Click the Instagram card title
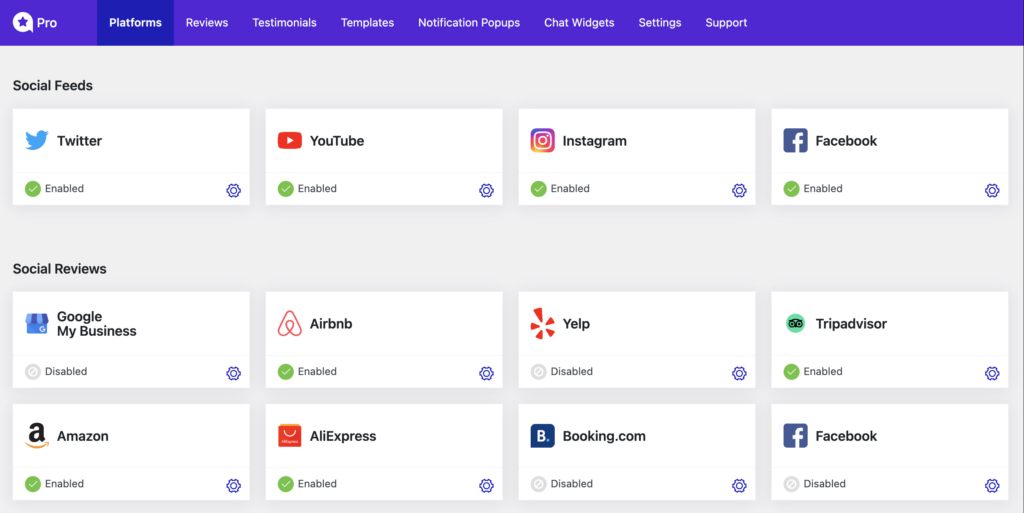 pyautogui.click(x=594, y=141)
